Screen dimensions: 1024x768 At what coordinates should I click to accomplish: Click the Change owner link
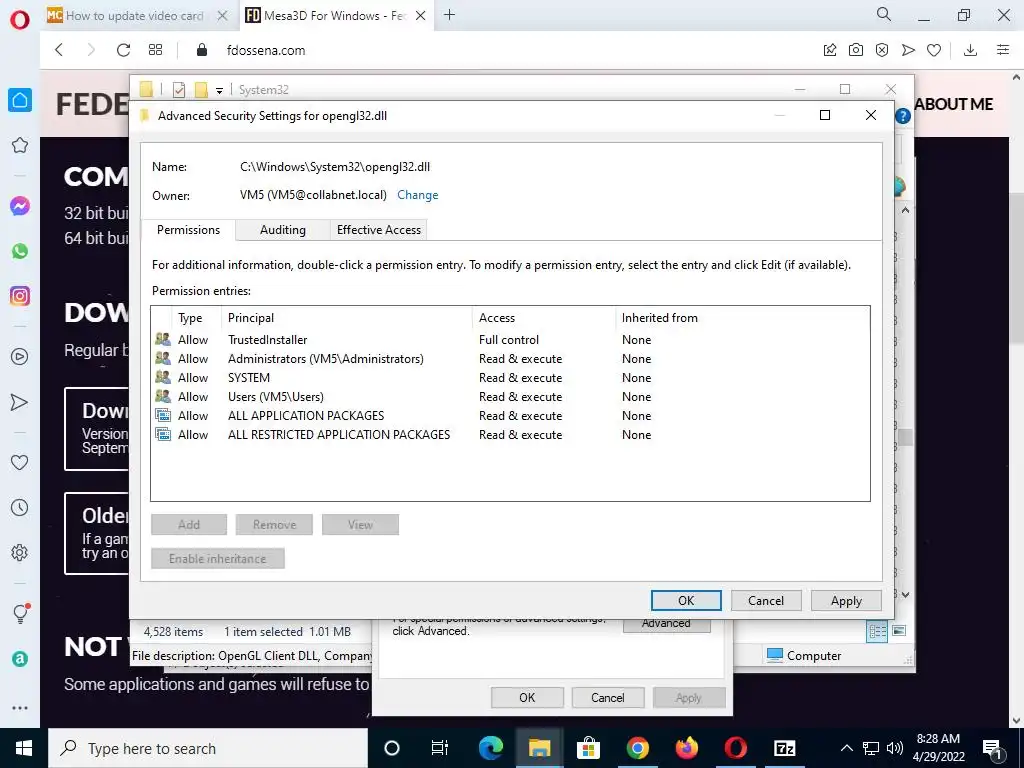(417, 195)
